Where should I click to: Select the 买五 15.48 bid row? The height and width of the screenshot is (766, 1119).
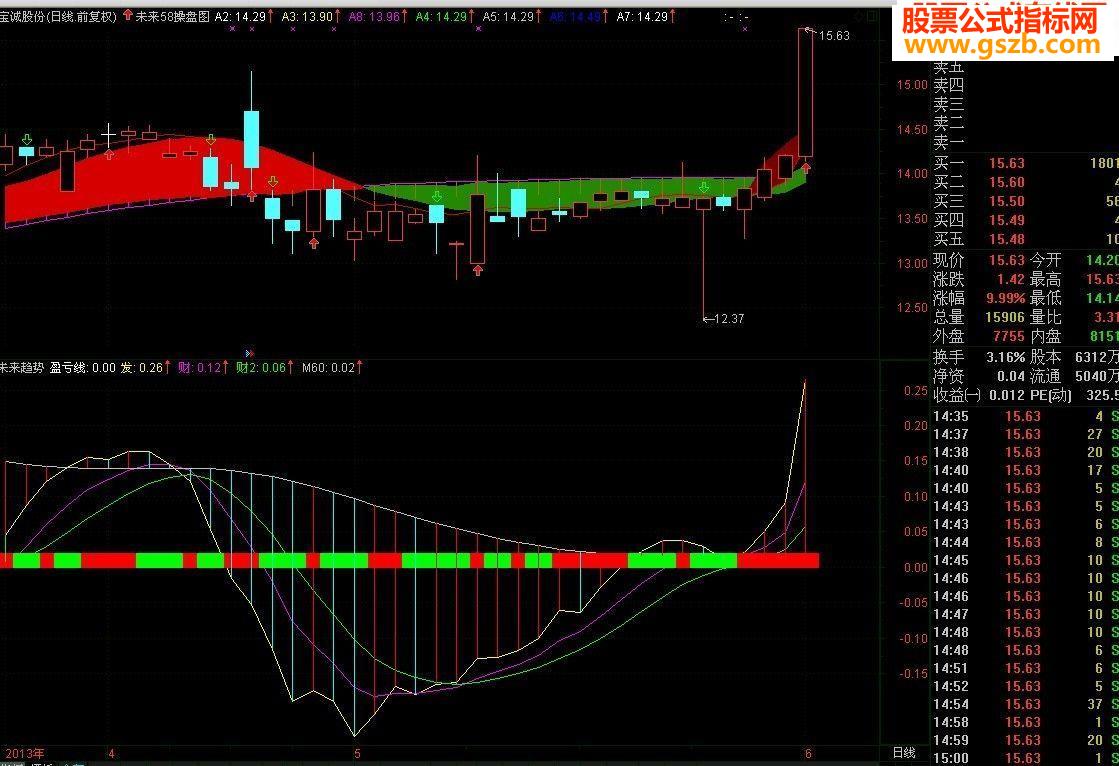tap(1026, 239)
